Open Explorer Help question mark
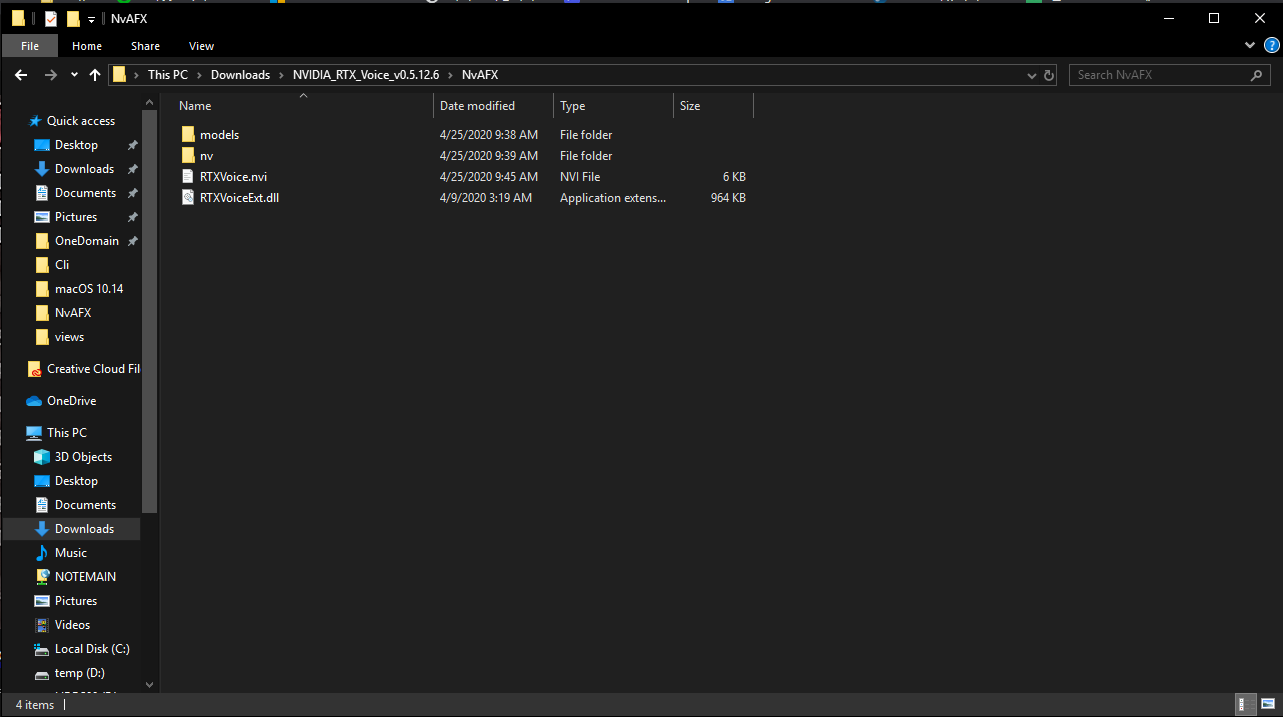The width and height of the screenshot is (1283, 717). 1272,46
